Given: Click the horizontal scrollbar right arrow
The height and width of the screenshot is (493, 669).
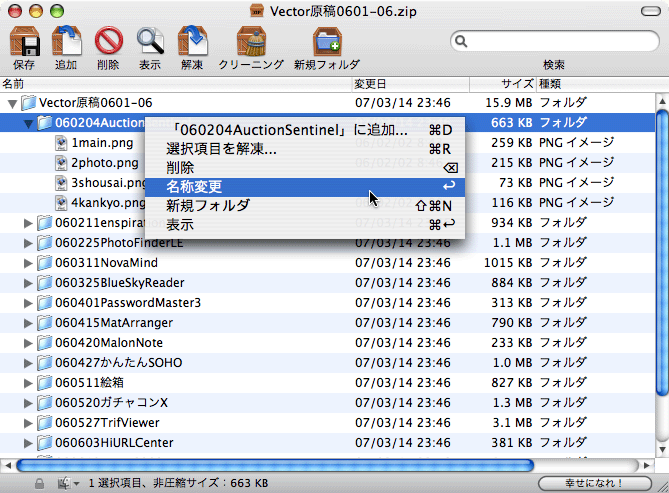Looking at the screenshot, I should [x=647, y=465].
